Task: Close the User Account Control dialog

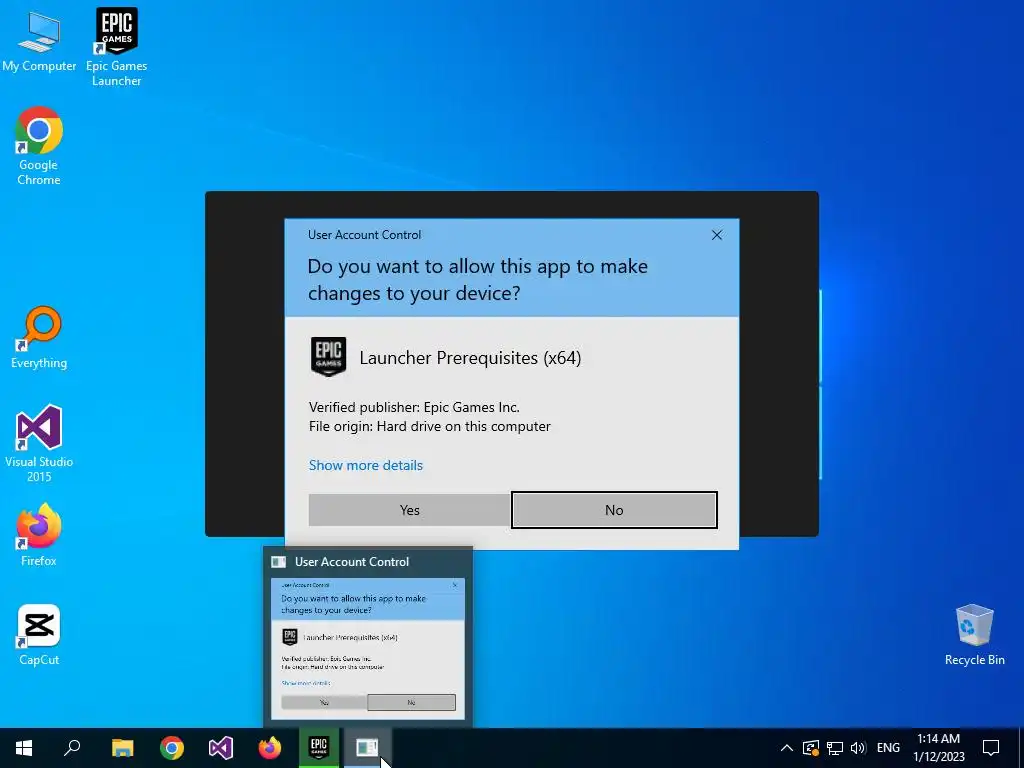Action: coord(716,235)
